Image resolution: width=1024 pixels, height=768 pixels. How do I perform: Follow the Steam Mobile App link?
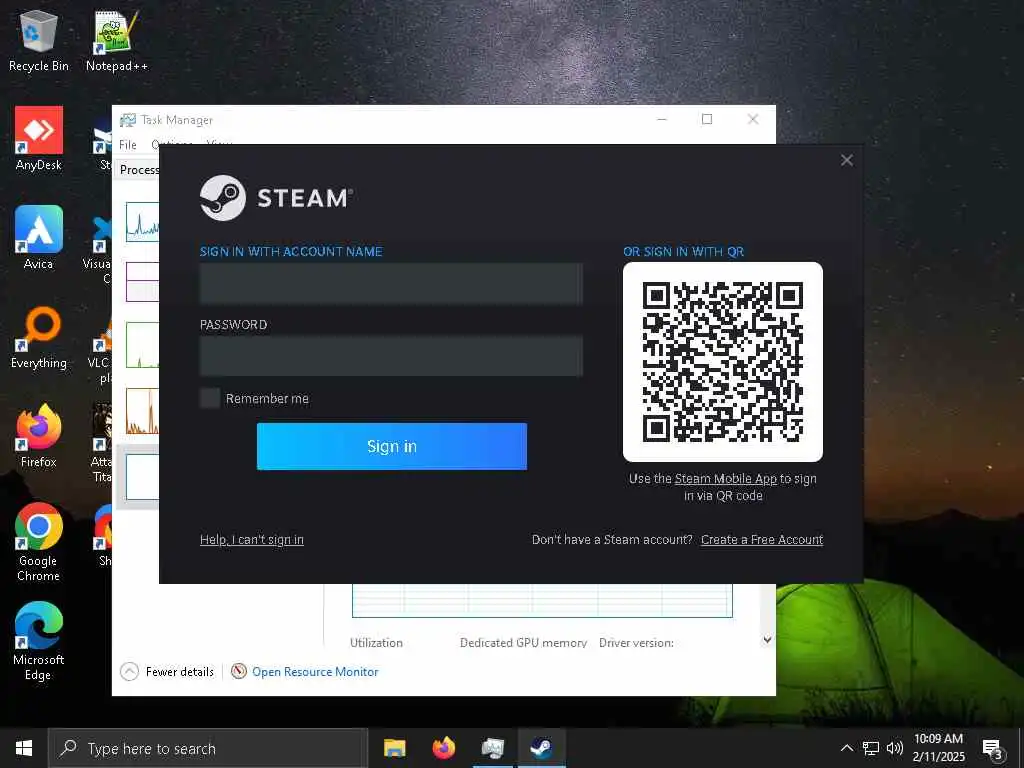[726, 479]
